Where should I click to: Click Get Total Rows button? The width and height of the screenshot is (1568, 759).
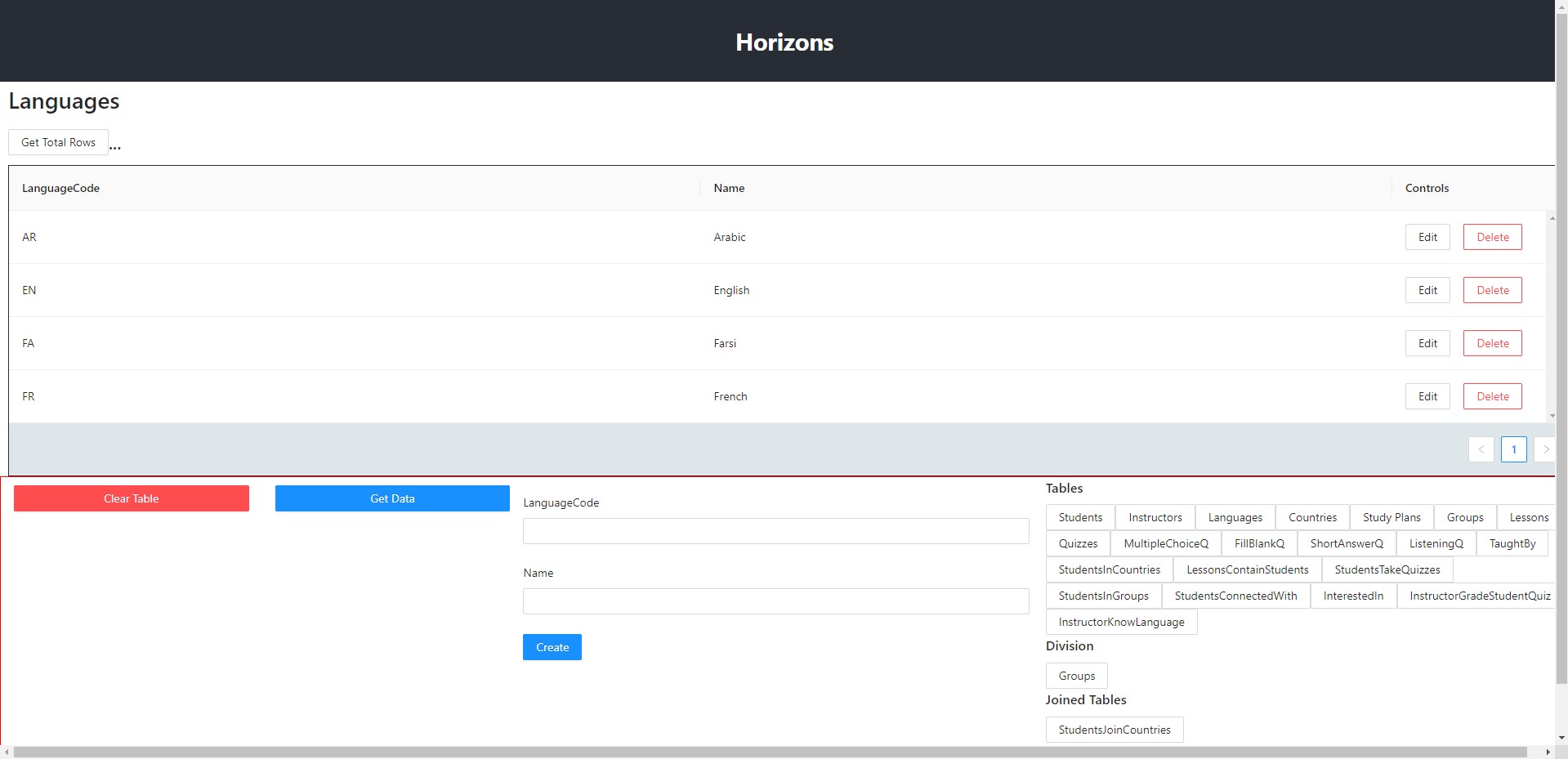(58, 142)
